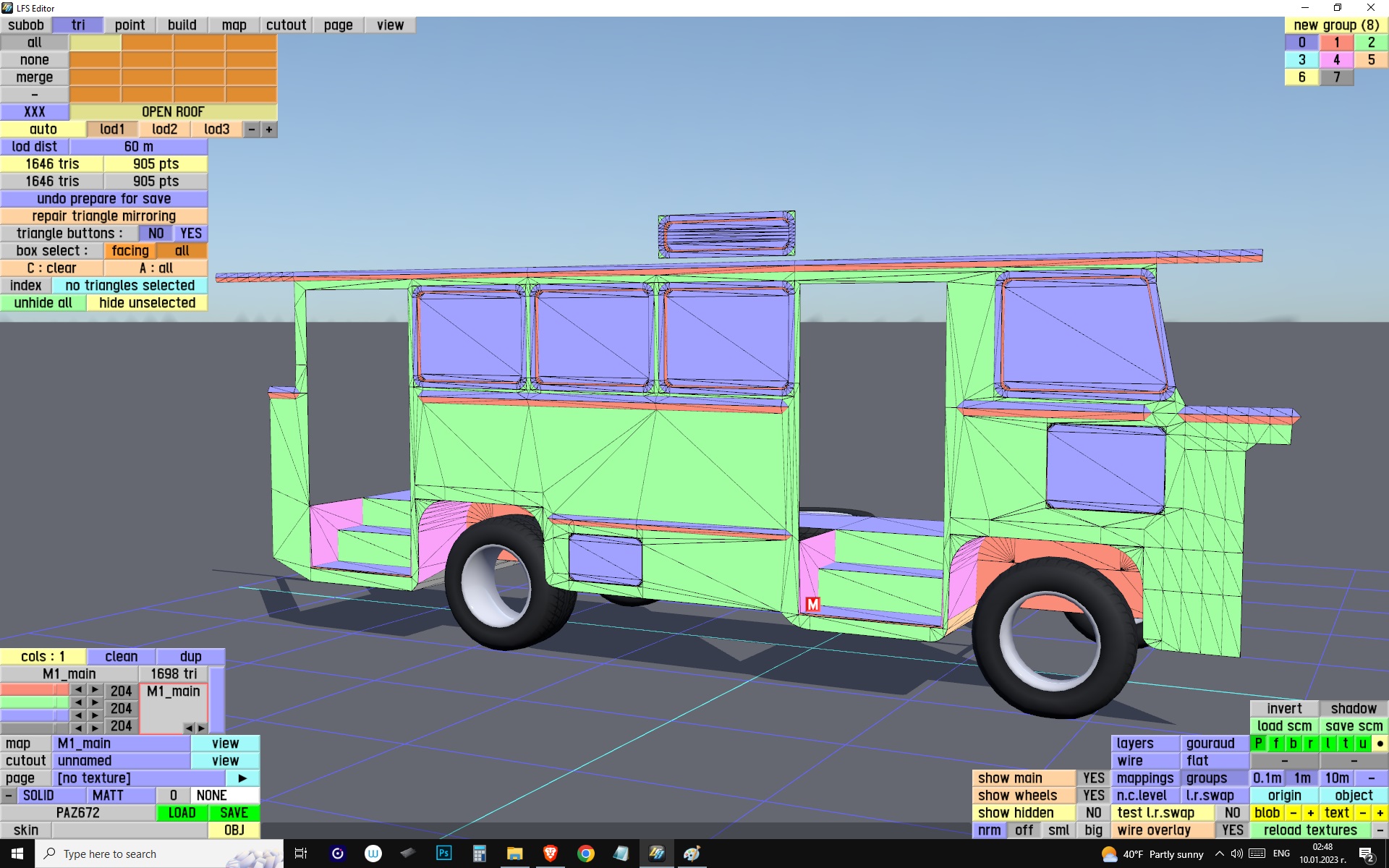Expand the page texture arrow
1389x868 pixels.
pyautogui.click(x=242, y=778)
